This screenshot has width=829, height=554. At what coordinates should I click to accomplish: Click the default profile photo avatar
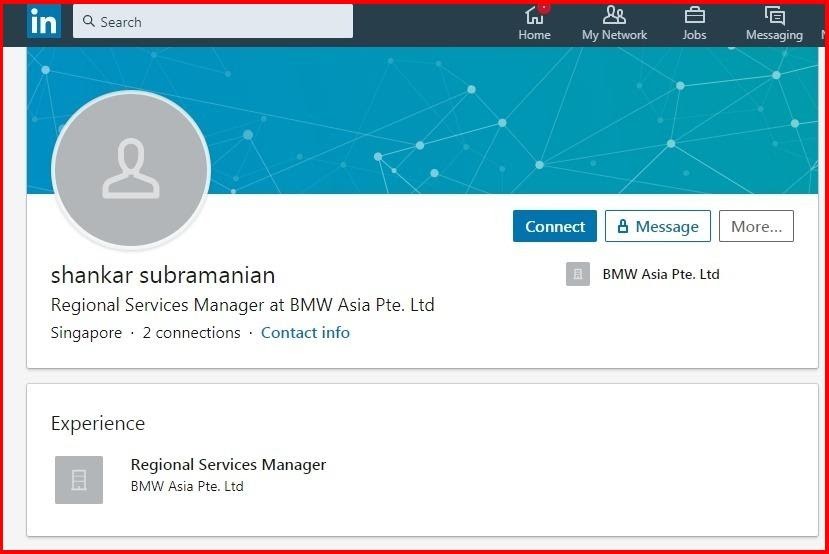click(131, 169)
